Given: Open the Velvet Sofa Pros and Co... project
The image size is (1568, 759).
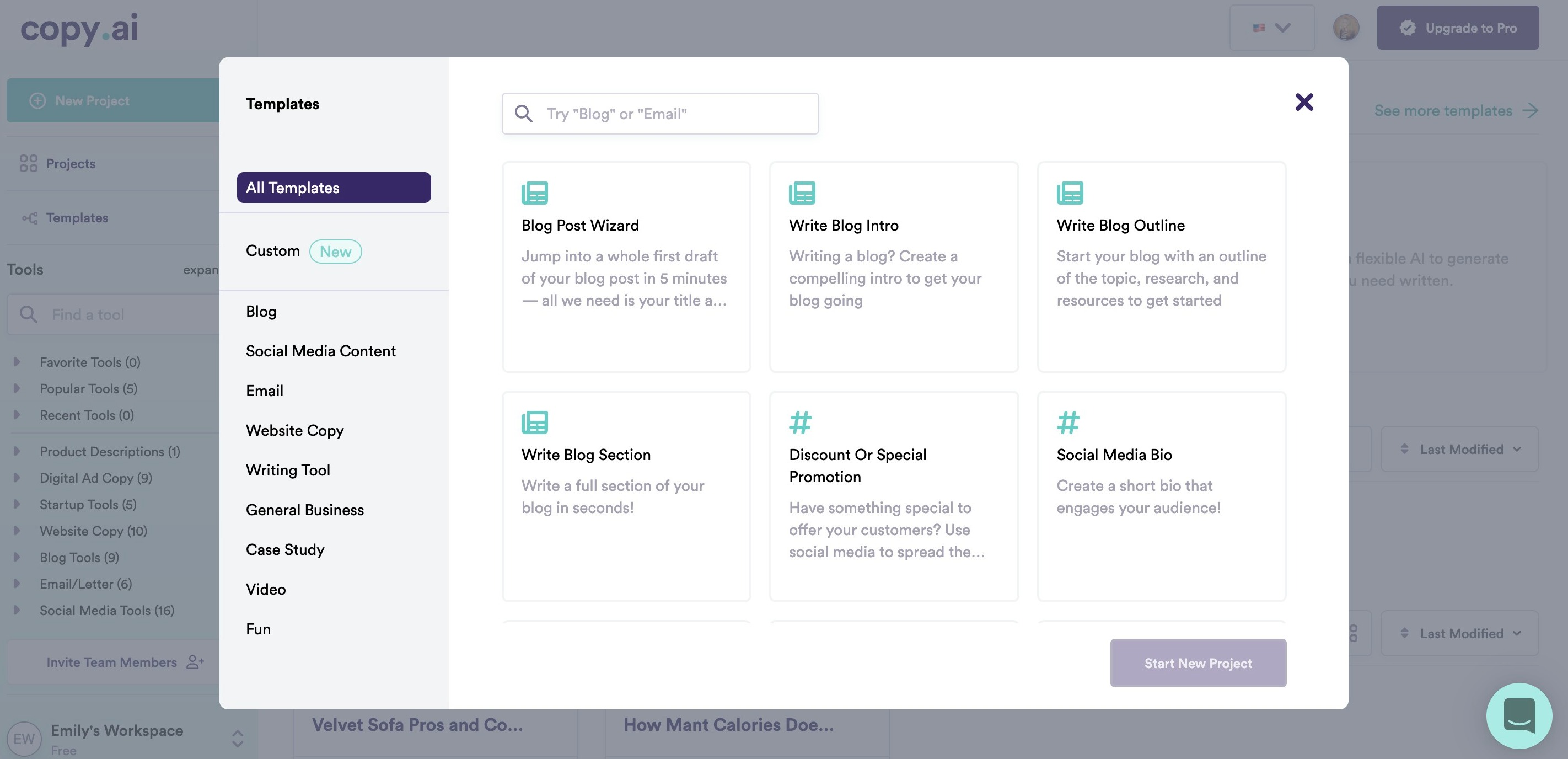Looking at the screenshot, I should (417, 725).
